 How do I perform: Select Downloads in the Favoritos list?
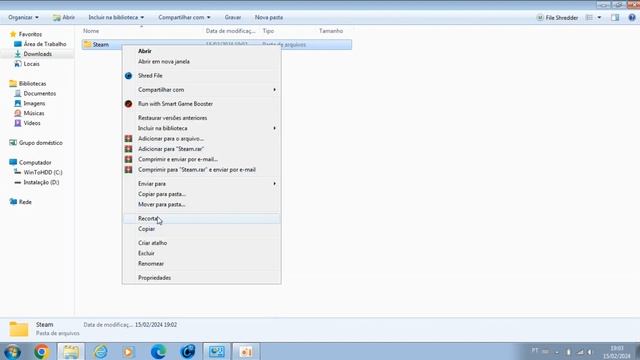[x=33, y=54]
